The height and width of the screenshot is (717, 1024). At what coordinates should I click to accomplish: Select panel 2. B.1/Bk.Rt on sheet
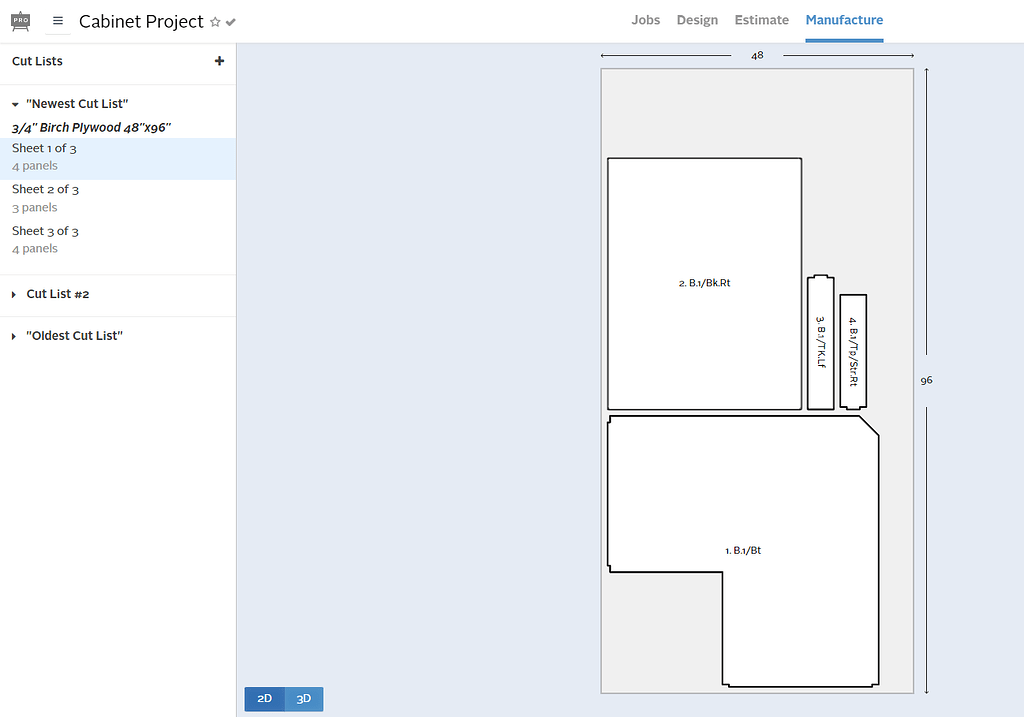[704, 283]
